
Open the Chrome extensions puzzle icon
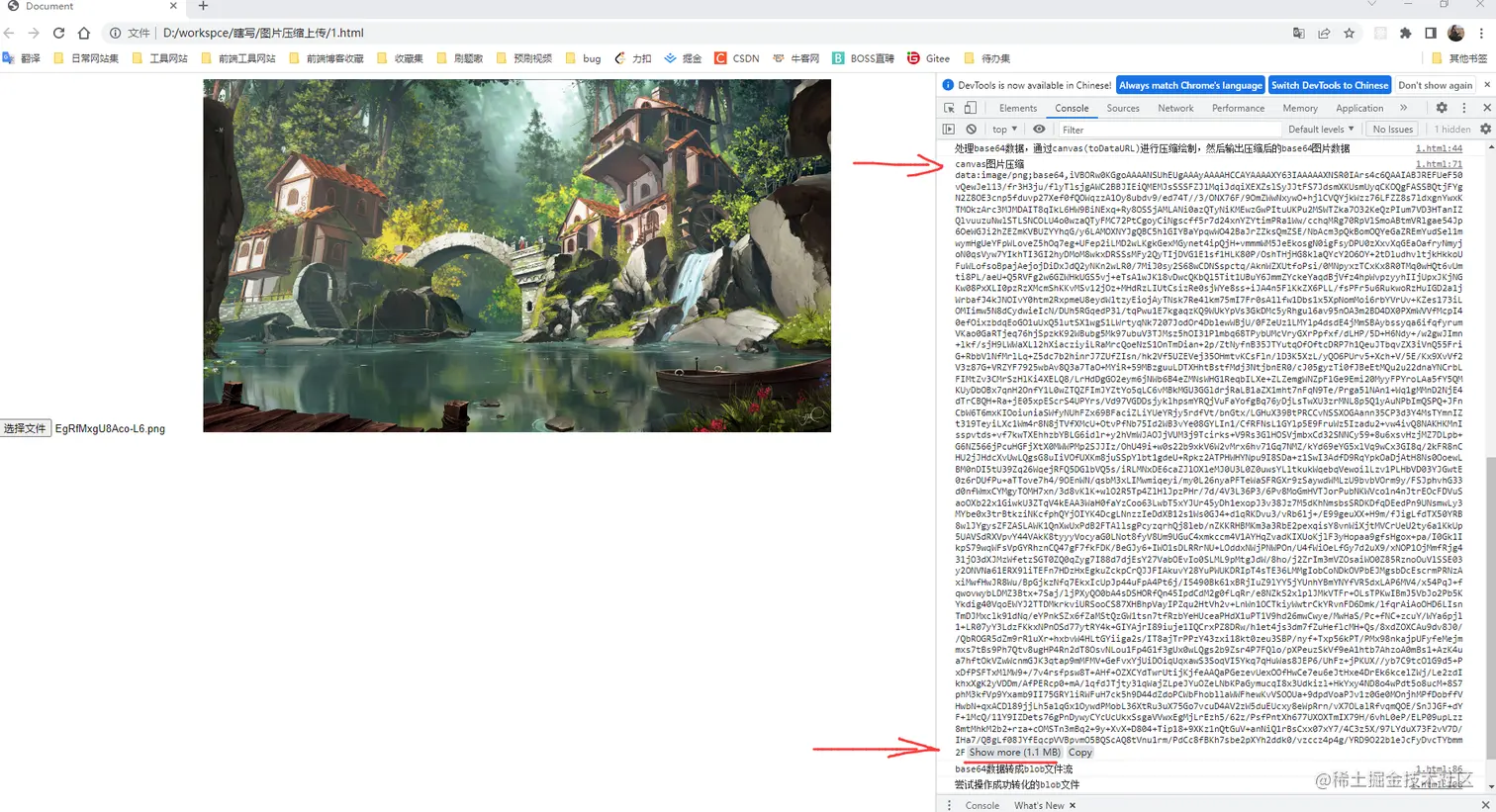tap(1405, 33)
